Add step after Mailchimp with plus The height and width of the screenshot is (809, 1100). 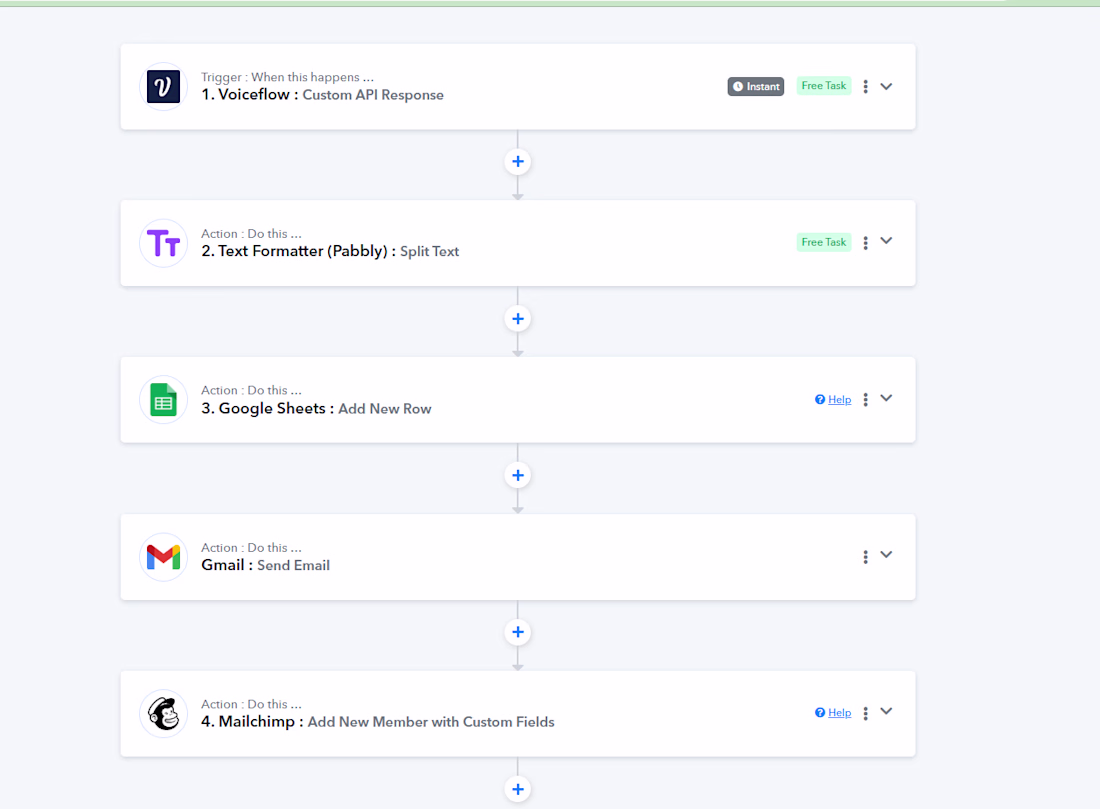pos(518,789)
